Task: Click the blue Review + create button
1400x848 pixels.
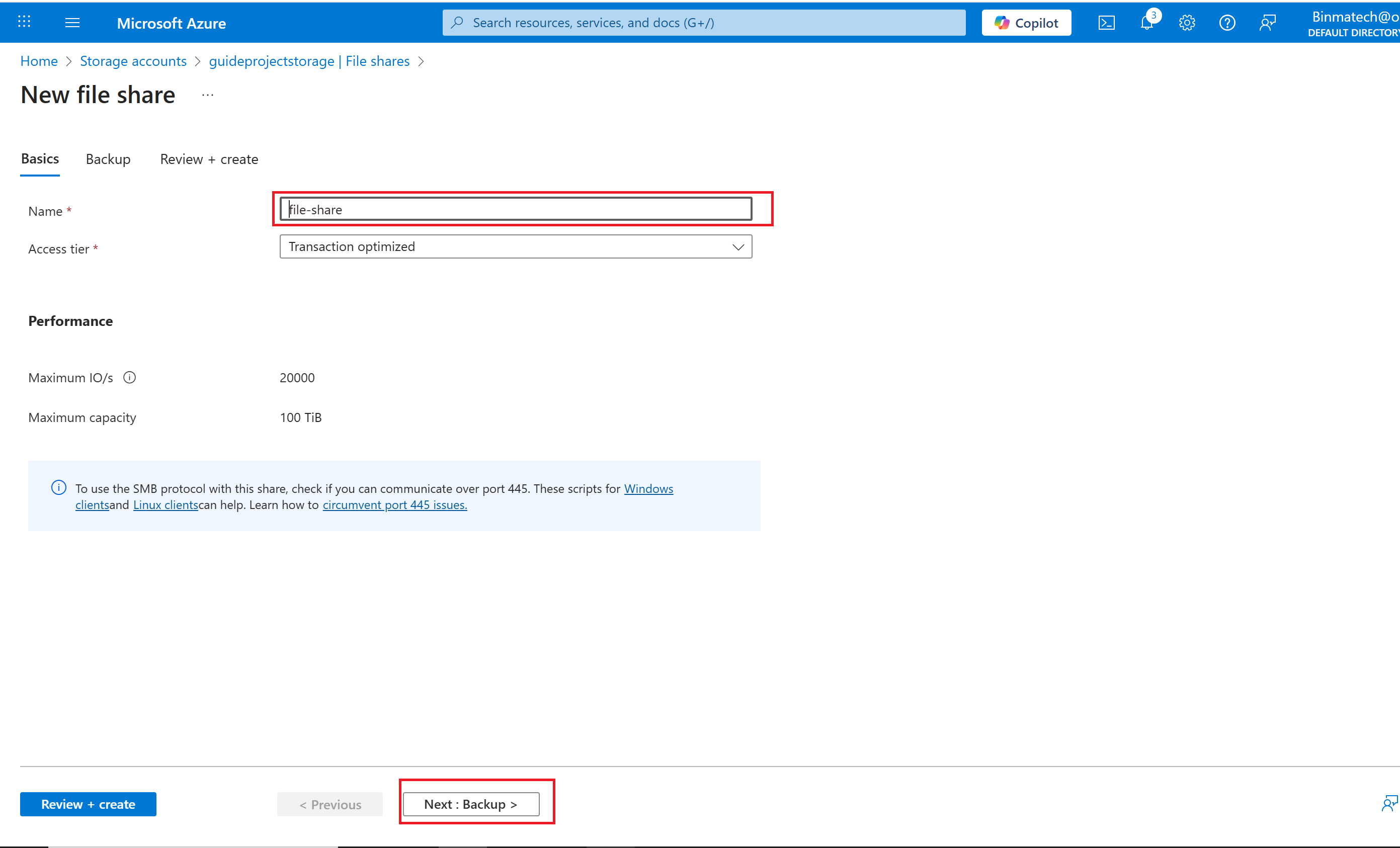Action: (88, 804)
